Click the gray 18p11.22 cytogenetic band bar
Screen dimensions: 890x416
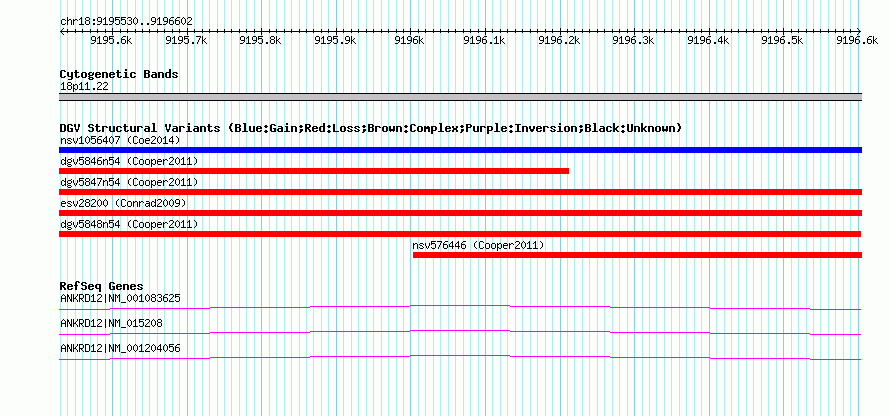tap(460, 97)
